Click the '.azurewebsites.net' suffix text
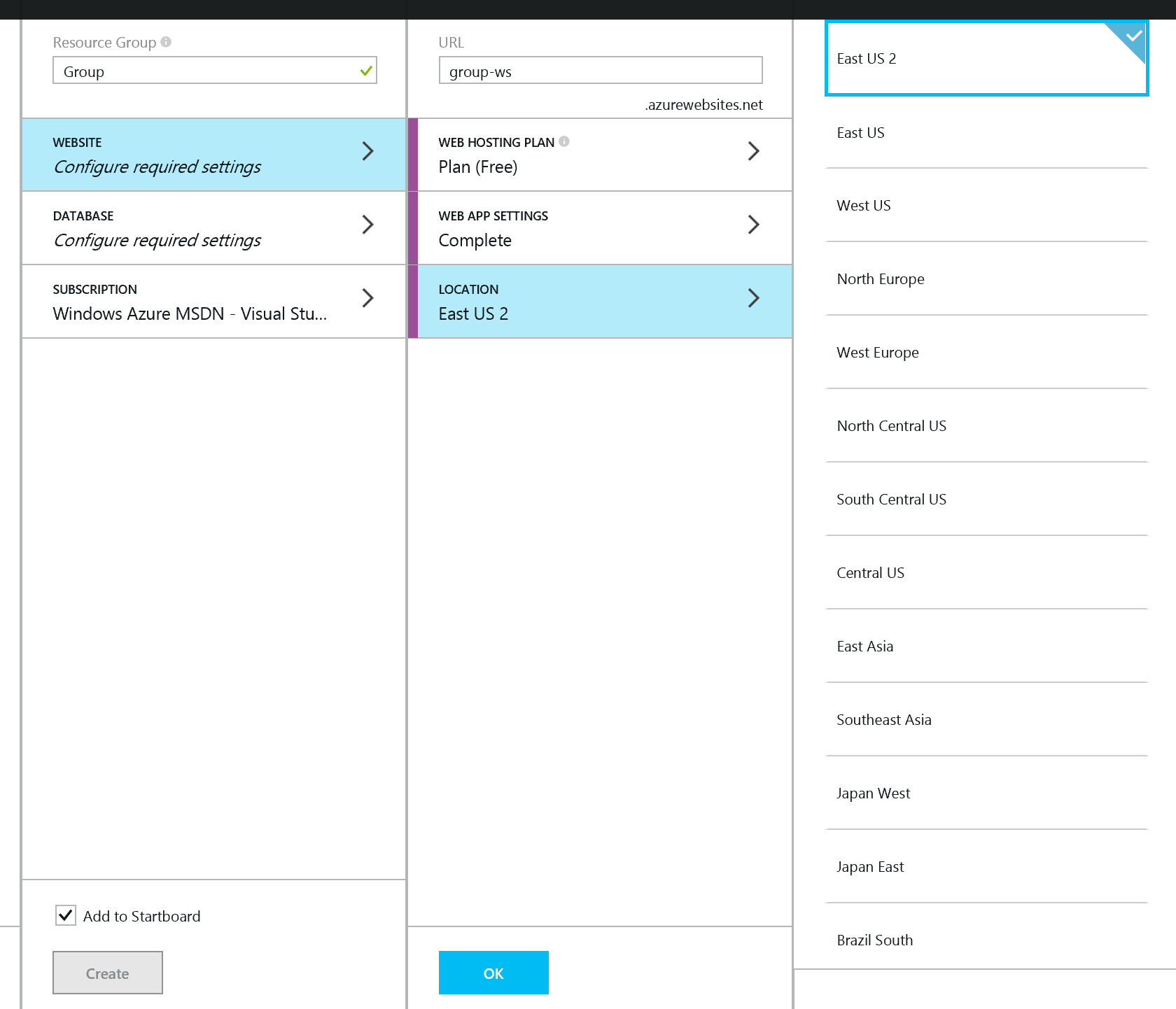The image size is (1176, 1009). coord(703,105)
